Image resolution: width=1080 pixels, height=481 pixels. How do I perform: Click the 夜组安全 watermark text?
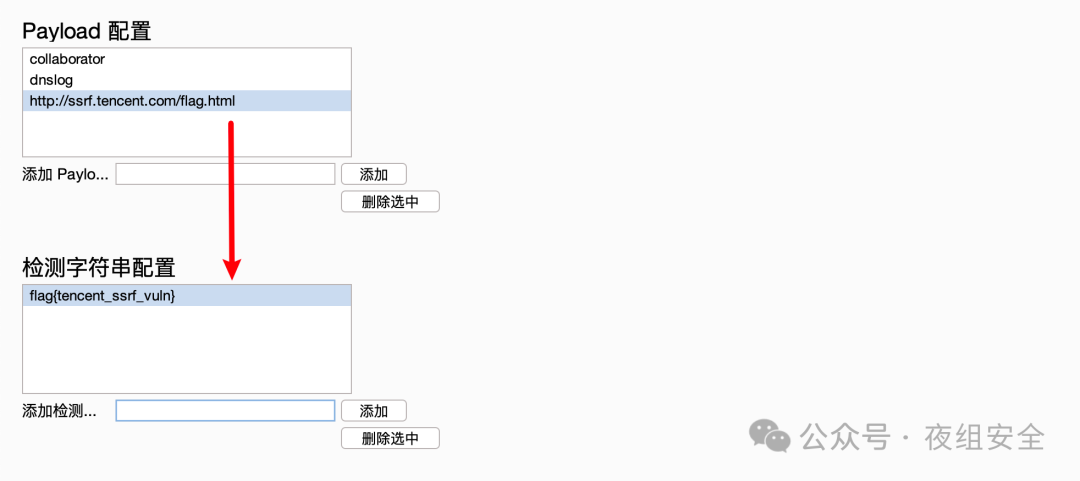[x=984, y=437]
